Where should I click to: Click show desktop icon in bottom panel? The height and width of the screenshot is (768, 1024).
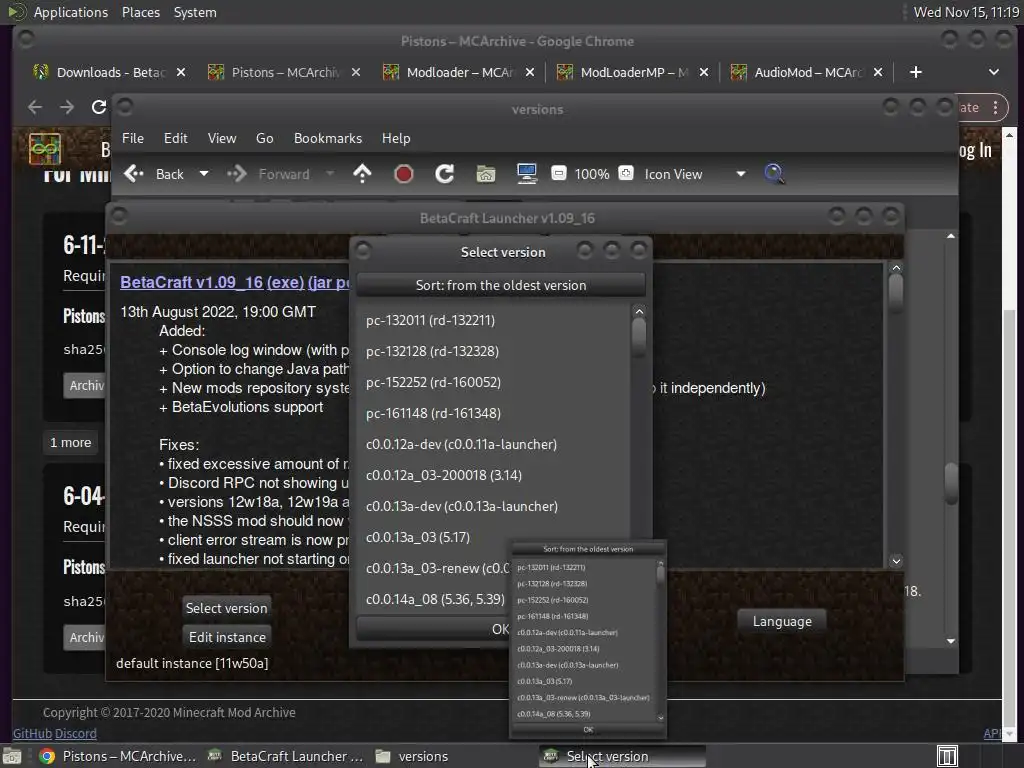click(12, 756)
